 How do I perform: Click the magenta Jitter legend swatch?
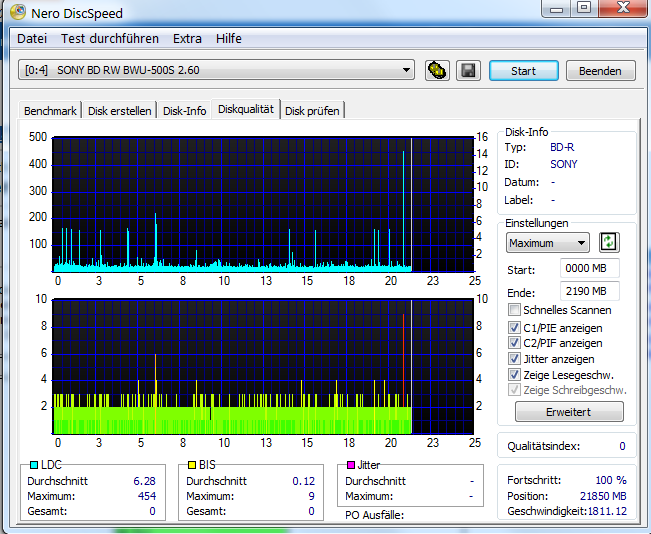[351, 465]
